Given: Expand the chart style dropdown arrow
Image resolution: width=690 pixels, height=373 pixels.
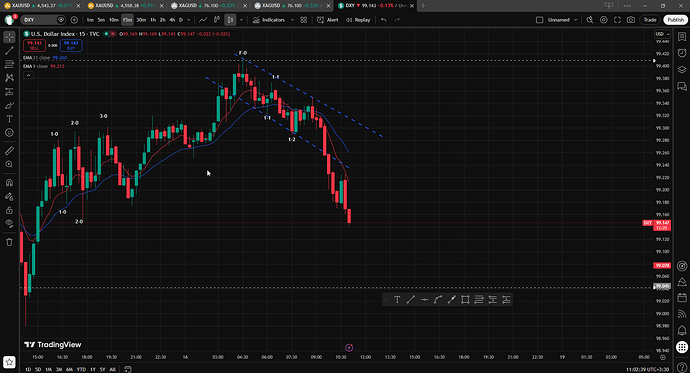Looking at the screenshot, I should [x=241, y=20].
